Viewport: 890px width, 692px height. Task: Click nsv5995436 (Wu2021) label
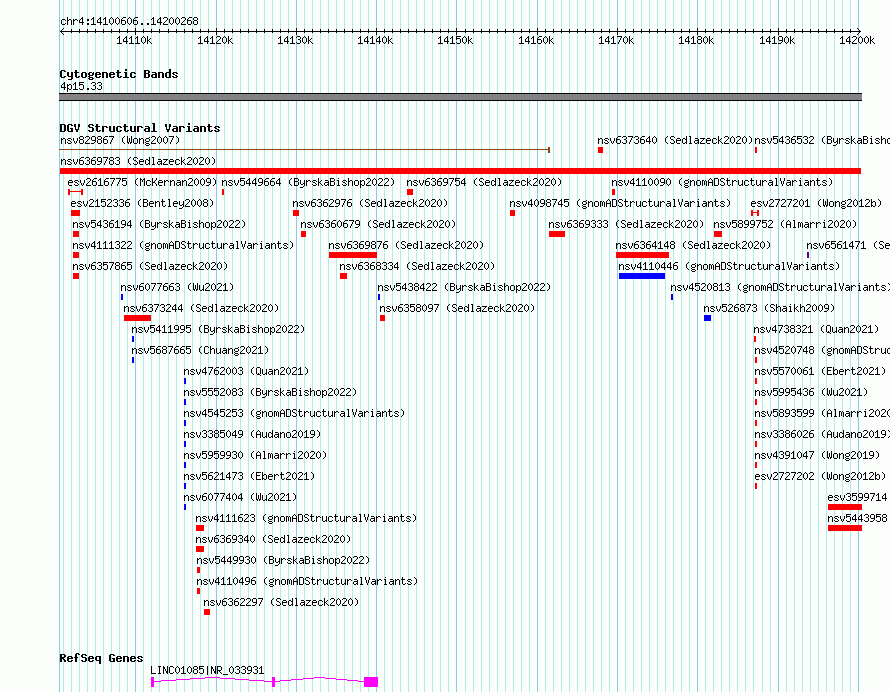811,392
